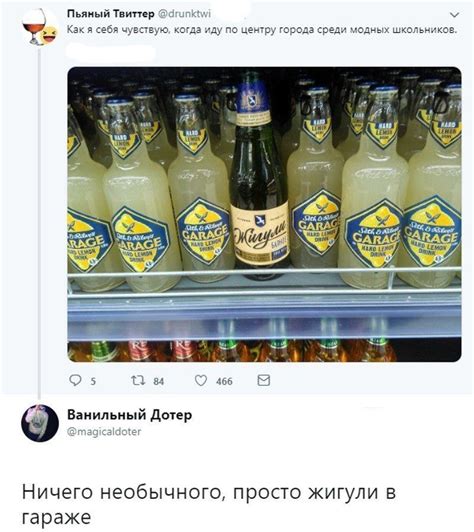
Task: Open Ванильный Дотер profile avatar
Action: coord(40,423)
